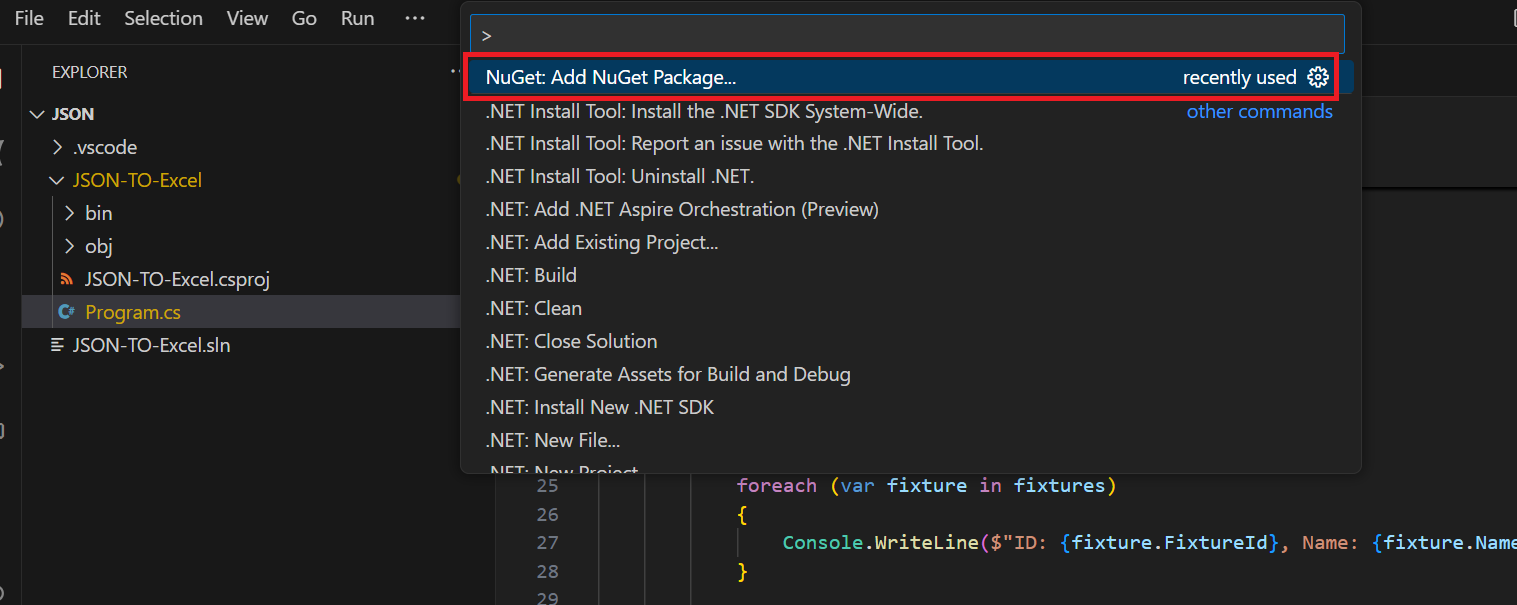
Task: Open the Selection menu
Action: tap(163, 18)
